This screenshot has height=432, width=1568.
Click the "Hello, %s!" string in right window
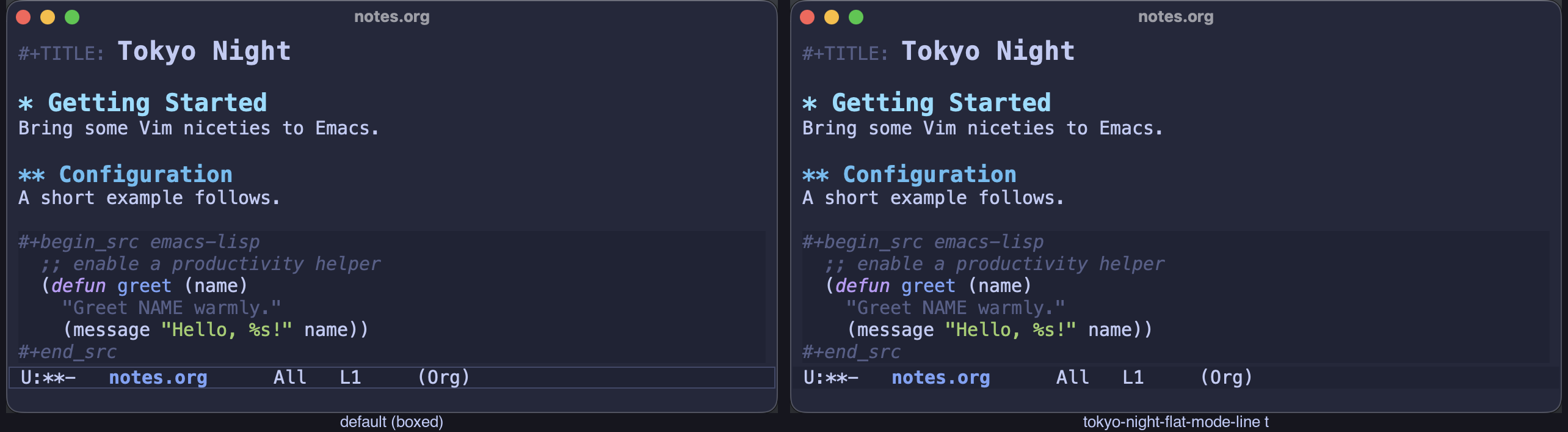pyautogui.click(x=1011, y=330)
